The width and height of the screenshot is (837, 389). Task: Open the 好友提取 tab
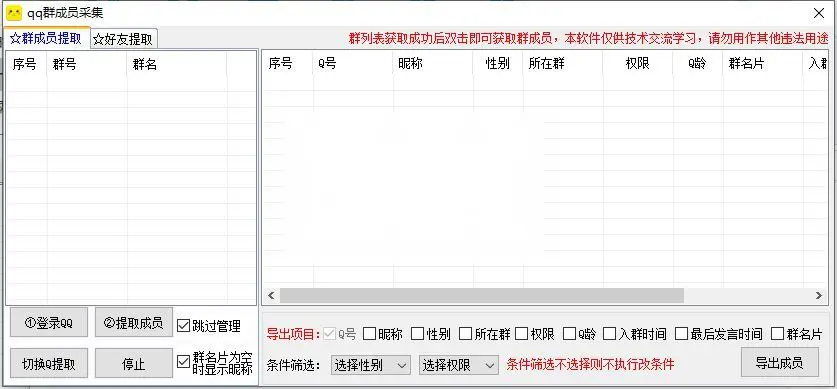tap(123, 39)
